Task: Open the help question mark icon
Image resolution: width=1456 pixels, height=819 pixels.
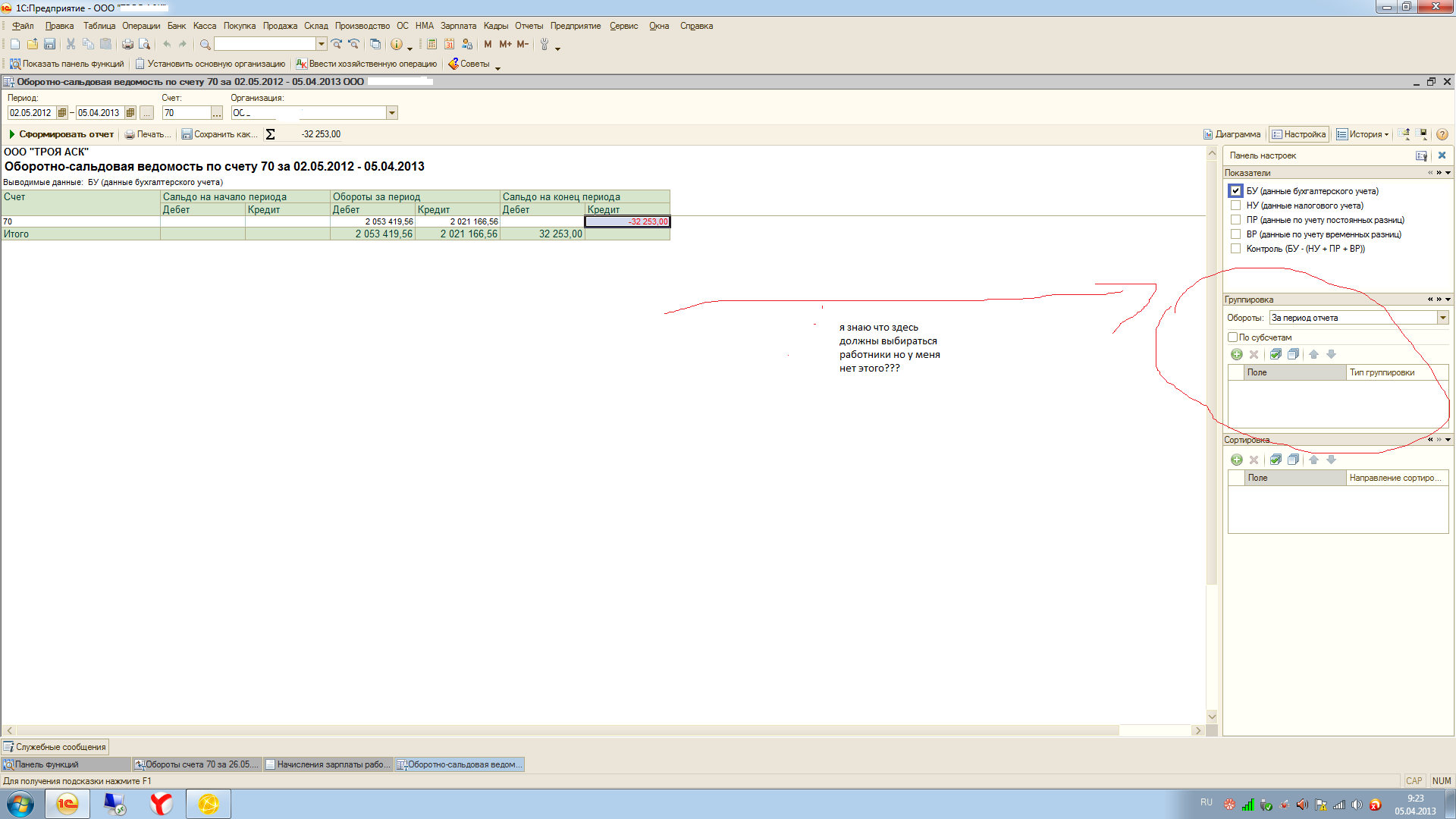Action: click(x=1442, y=134)
